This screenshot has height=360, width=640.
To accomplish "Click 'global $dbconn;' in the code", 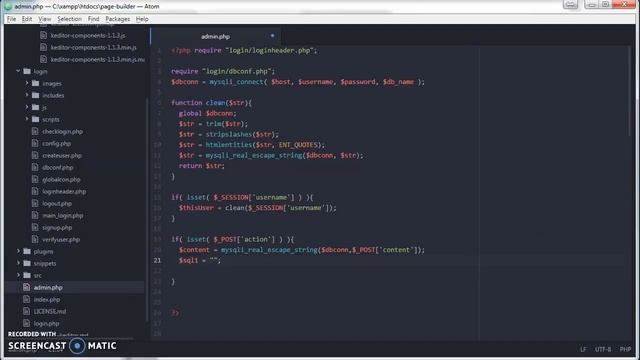I will click(207, 113).
